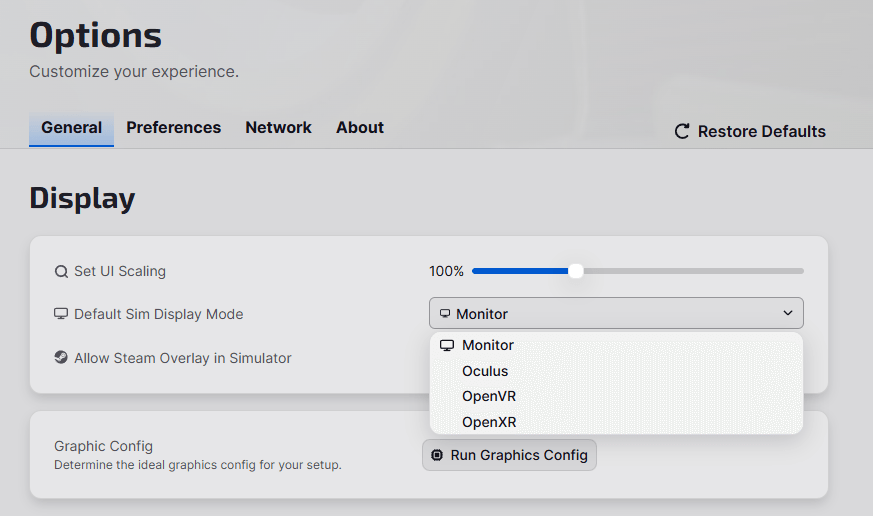Image resolution: width=873 pixels, height=516 pixels.
Task: Click the Default Sim Display Mode label
Action: 158,314
